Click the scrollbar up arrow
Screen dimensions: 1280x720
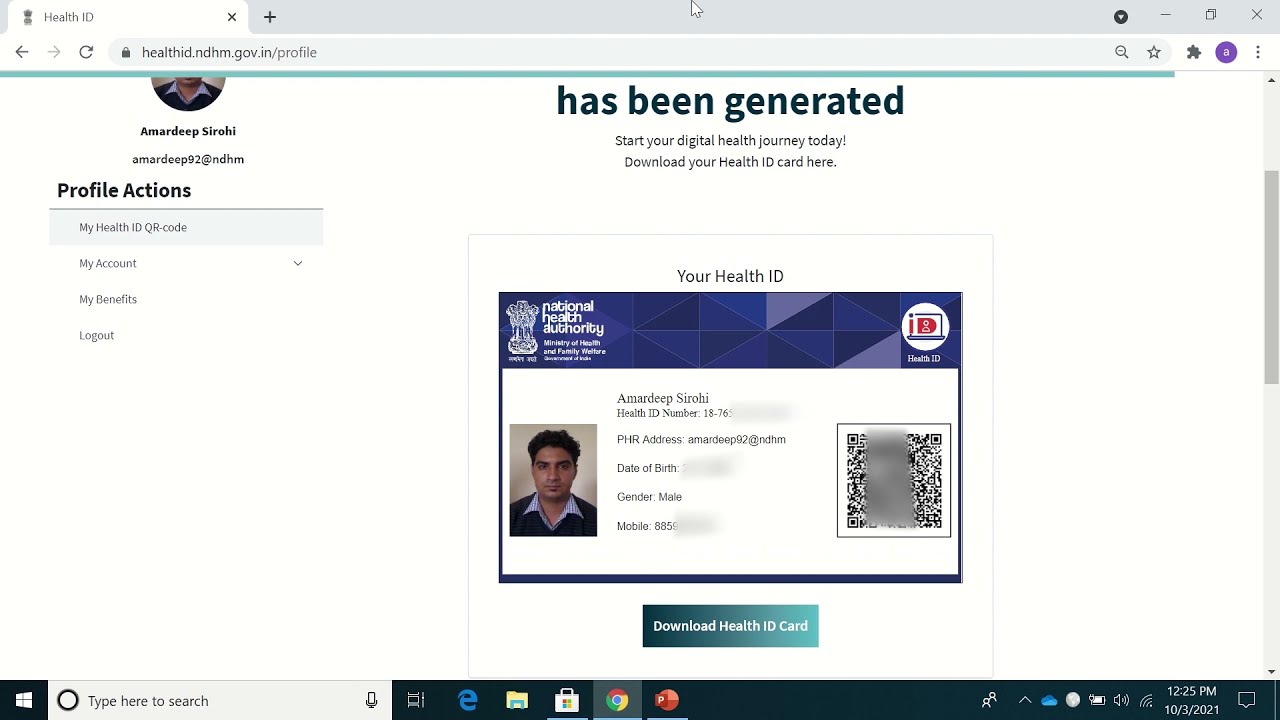1272,79
